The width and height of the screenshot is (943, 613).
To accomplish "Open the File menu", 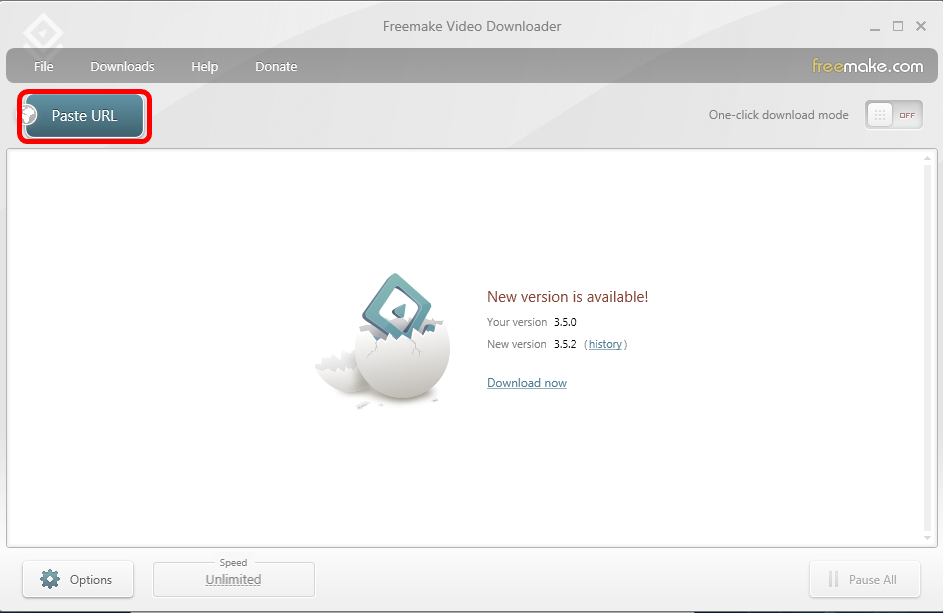I will click(x=43, y=66).
